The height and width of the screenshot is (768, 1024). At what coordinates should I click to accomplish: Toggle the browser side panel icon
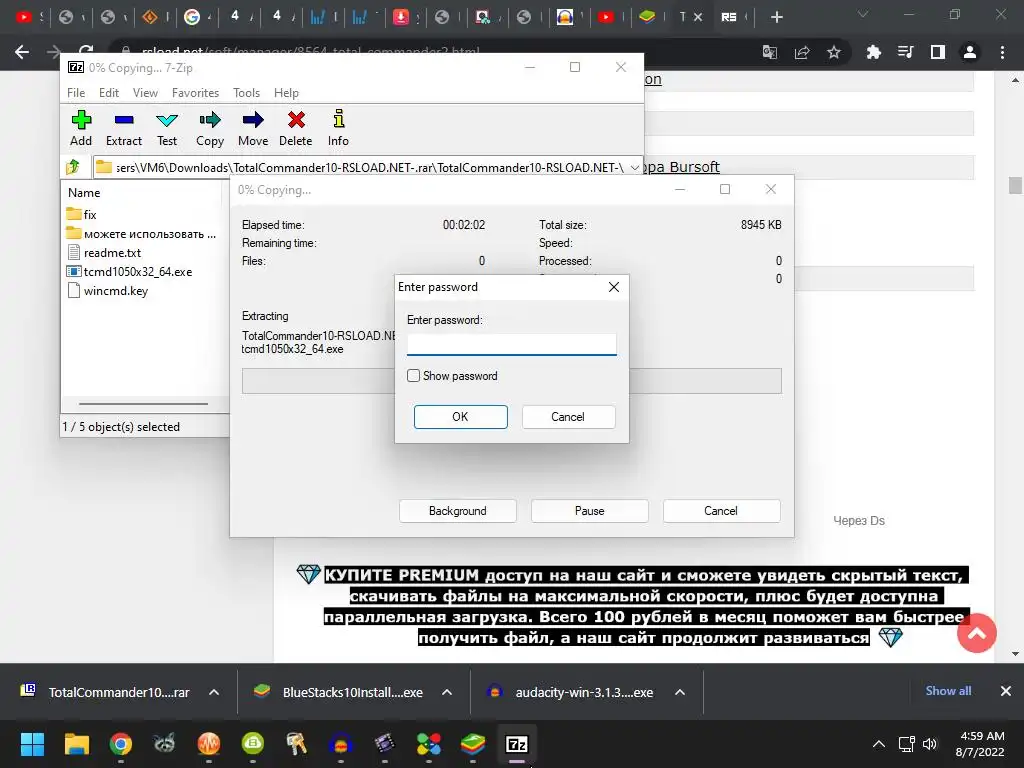pos(938,52)
